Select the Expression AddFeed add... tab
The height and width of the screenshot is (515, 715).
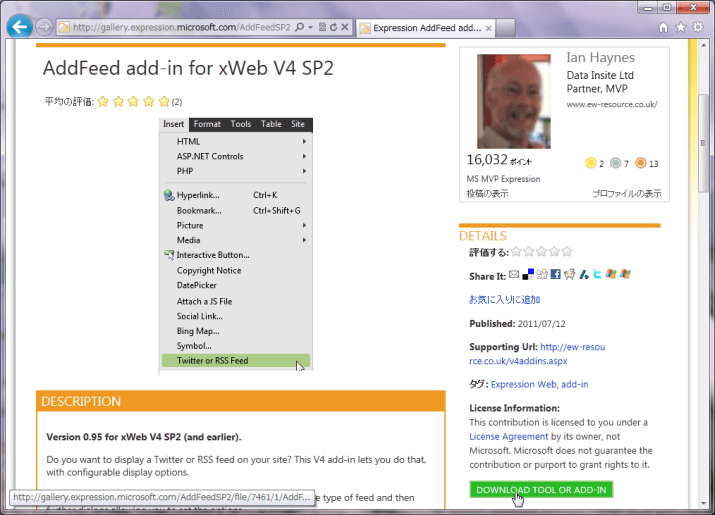(426, 28)
